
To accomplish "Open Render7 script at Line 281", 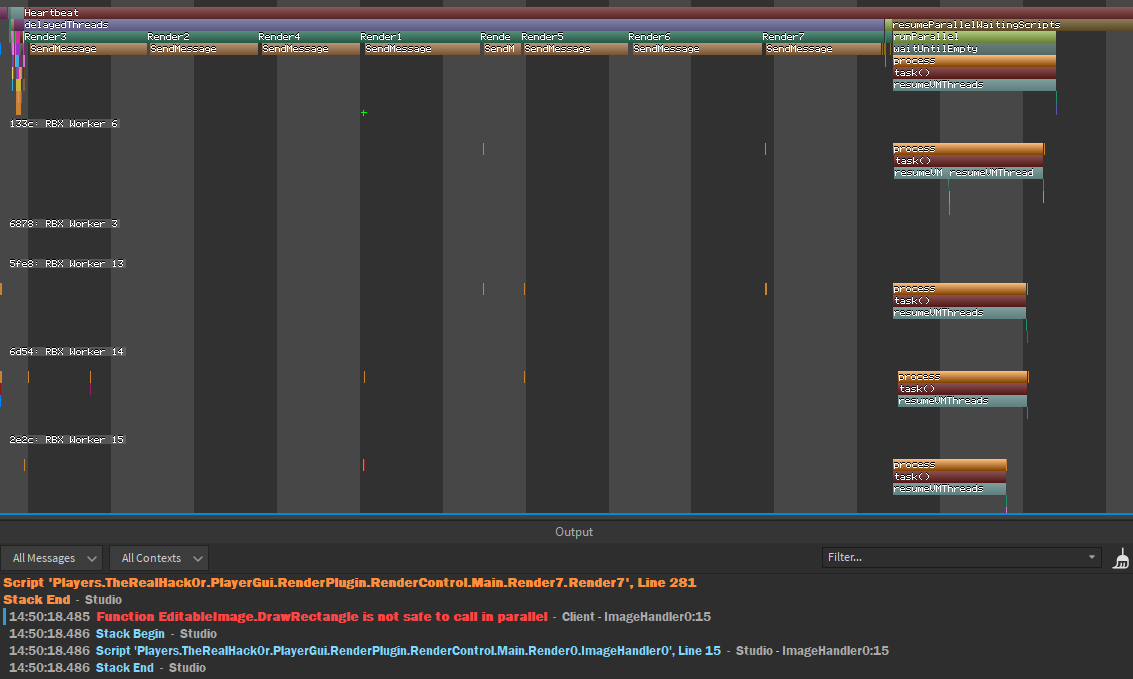I will pos(350,582).
